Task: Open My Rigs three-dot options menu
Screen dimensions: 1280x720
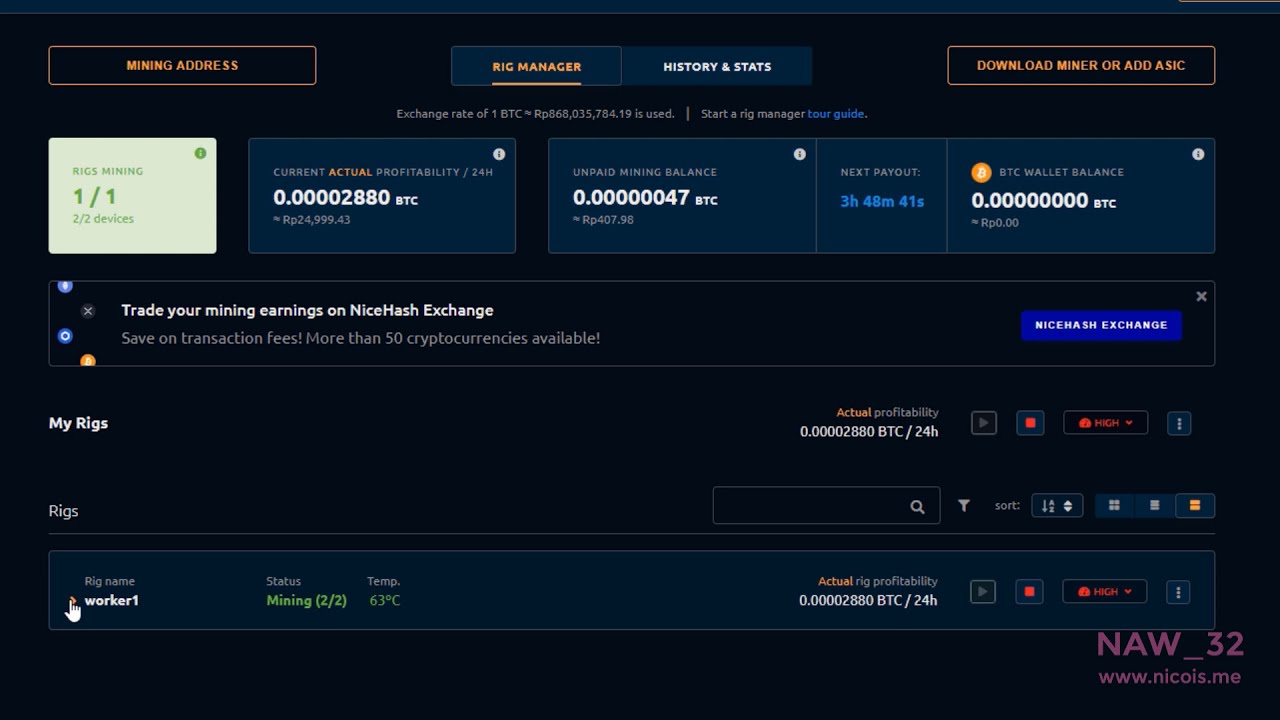Action: point(1179,424)
